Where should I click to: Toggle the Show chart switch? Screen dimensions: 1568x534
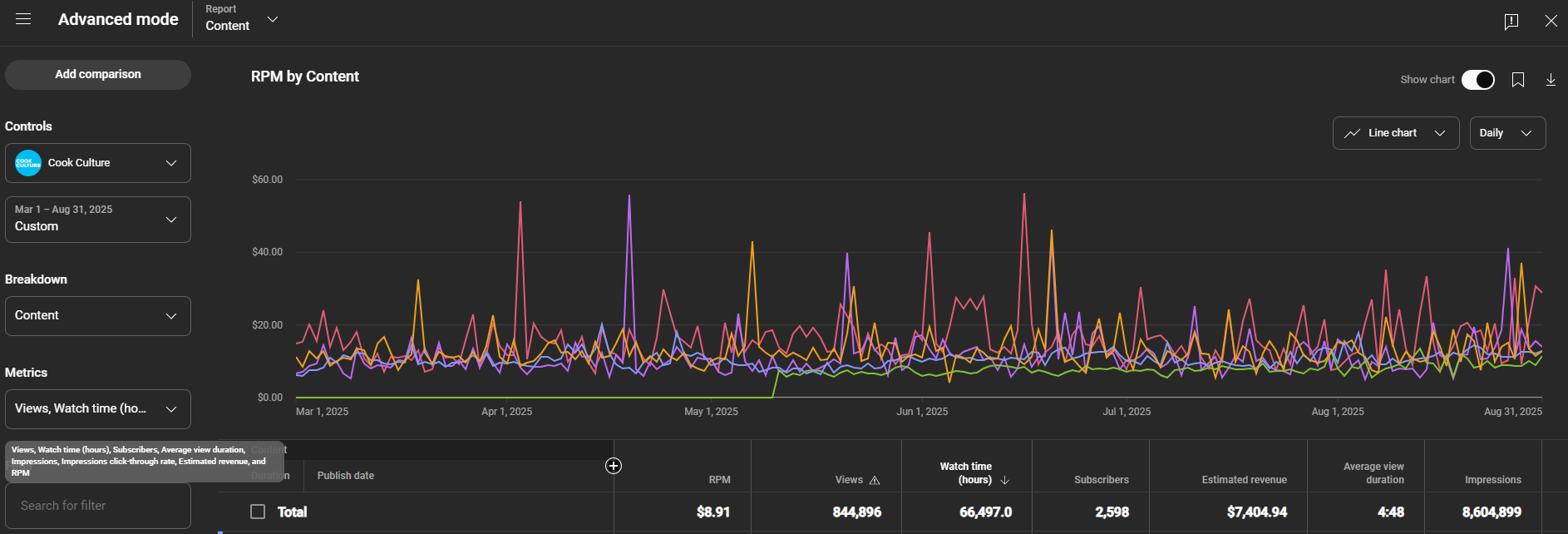coord(1478,80)
